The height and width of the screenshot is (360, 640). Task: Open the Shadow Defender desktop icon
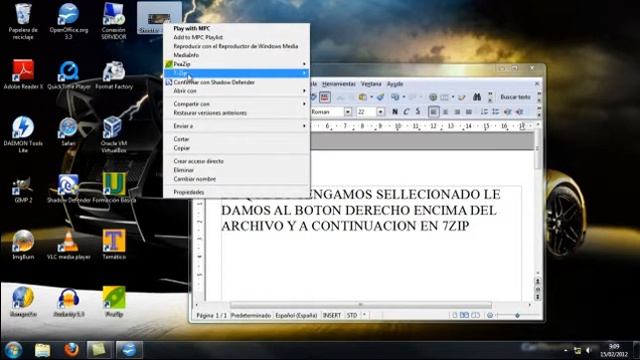click(x=69, y=189)
